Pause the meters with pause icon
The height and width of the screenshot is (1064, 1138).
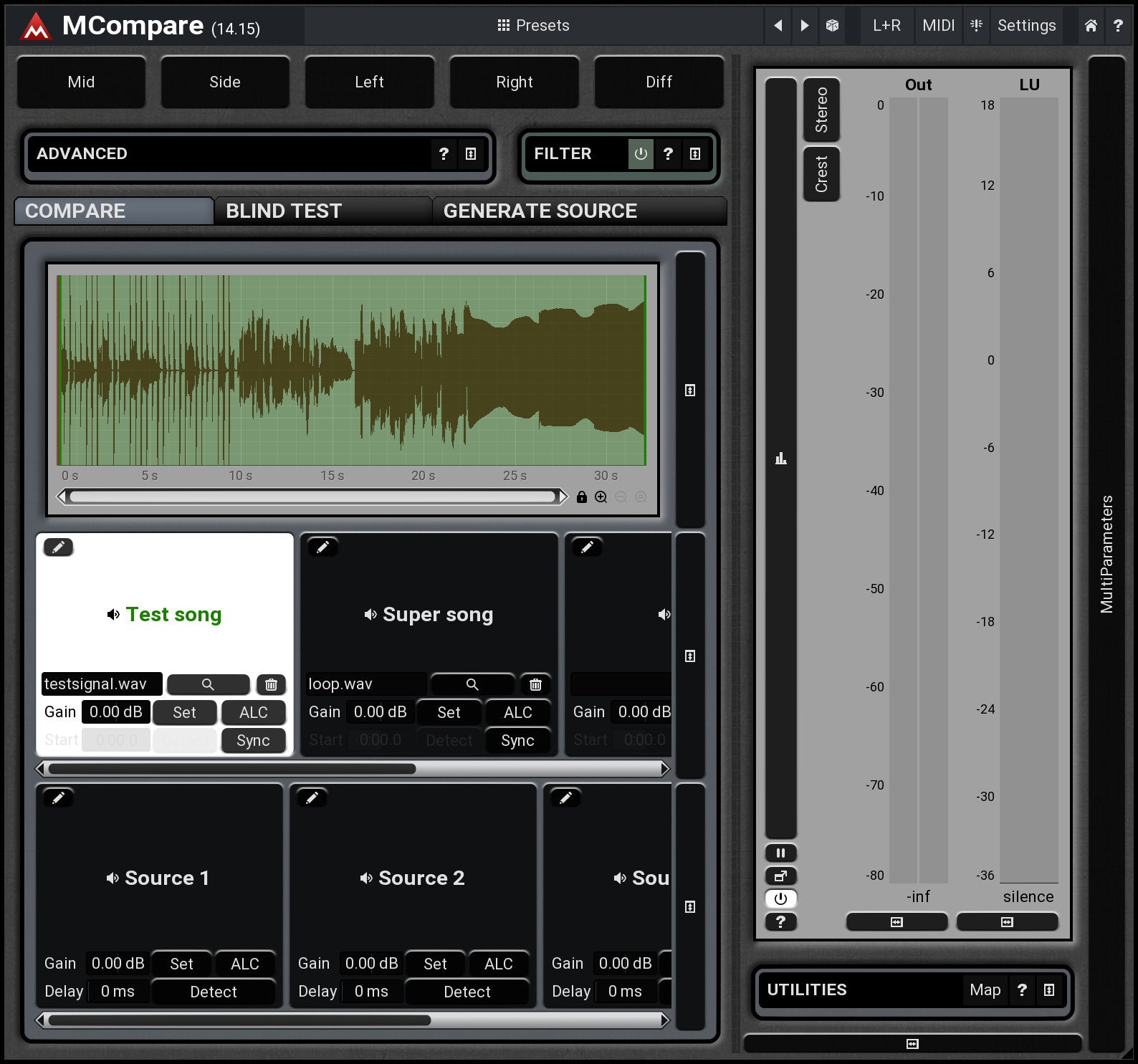pyautogui.click(x=780, y=853)
